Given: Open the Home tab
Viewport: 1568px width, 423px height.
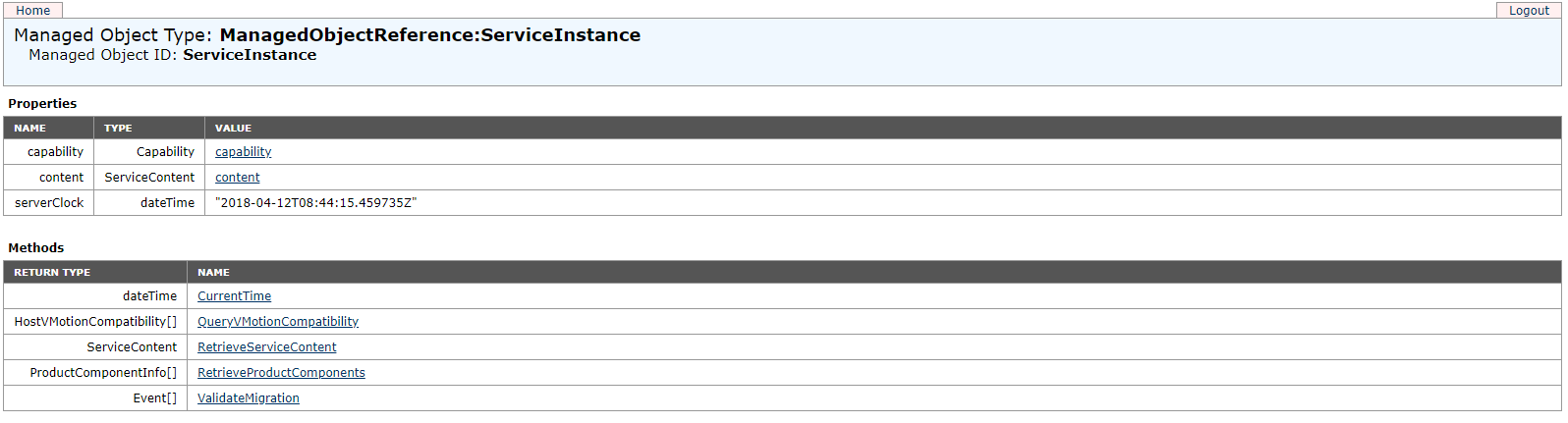Looking at the screenshot, I should (33, 10).
